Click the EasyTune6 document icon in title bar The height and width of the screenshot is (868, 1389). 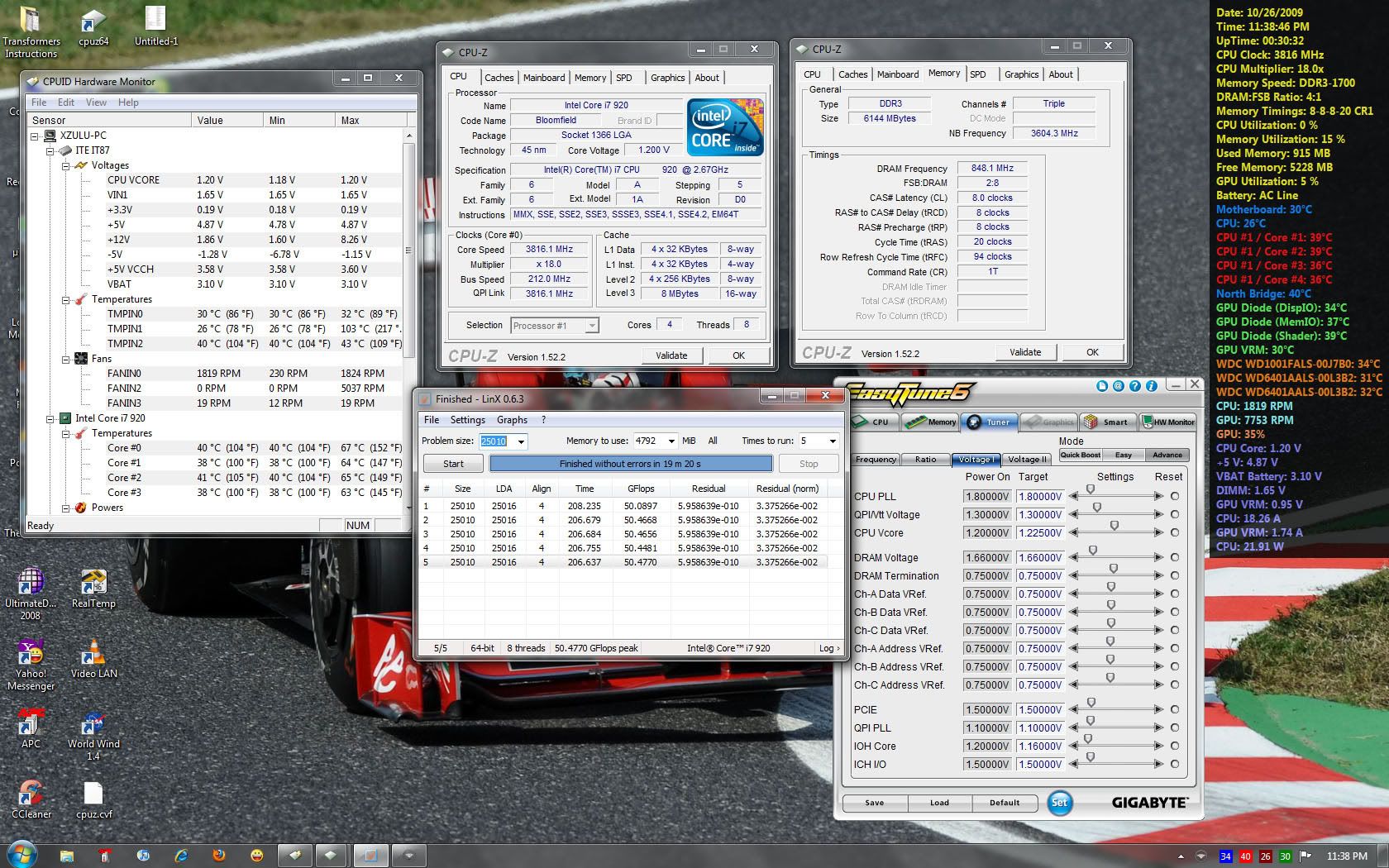pyautogui.click(x=1101, y=385)
